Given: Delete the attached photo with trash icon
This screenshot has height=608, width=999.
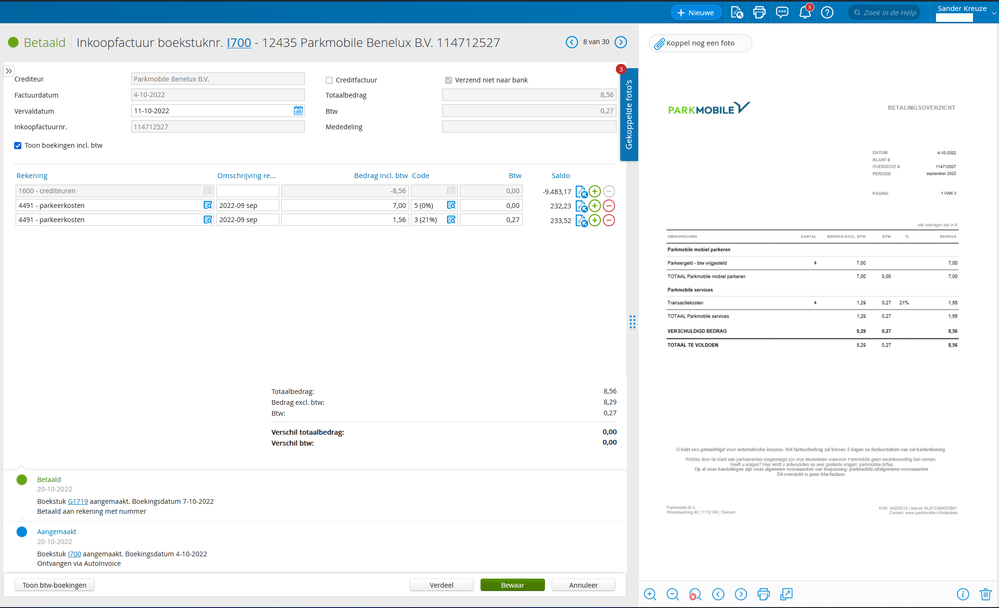Looking at the screenshot, I should tap(986, 594).
